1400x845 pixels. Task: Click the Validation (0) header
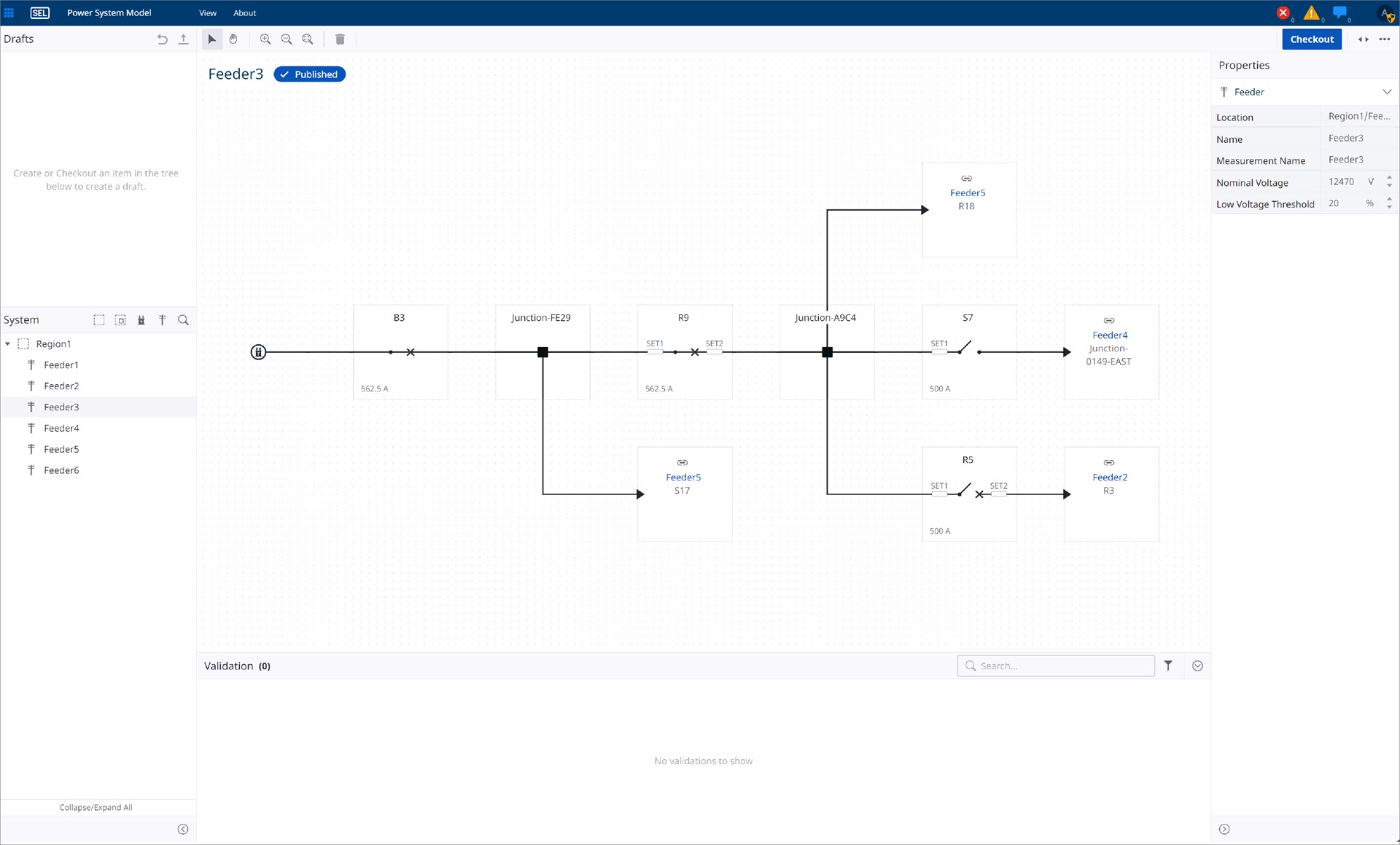(237, 666)
